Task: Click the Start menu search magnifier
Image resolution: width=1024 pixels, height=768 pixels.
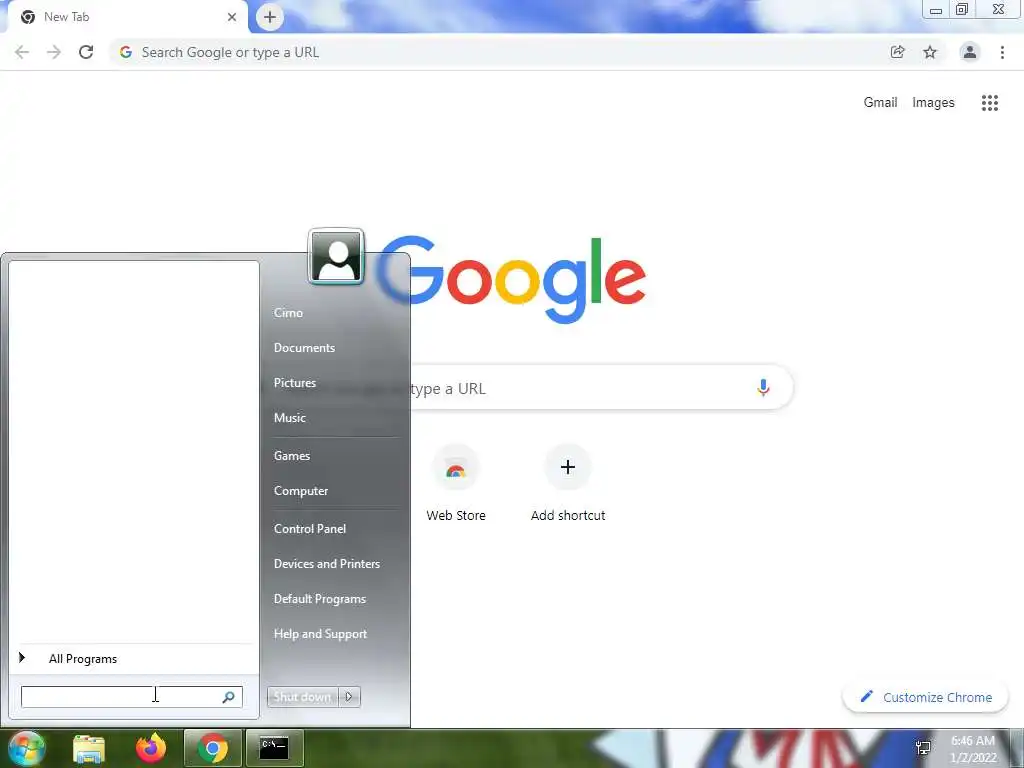Action: click(x=229, y=697)
